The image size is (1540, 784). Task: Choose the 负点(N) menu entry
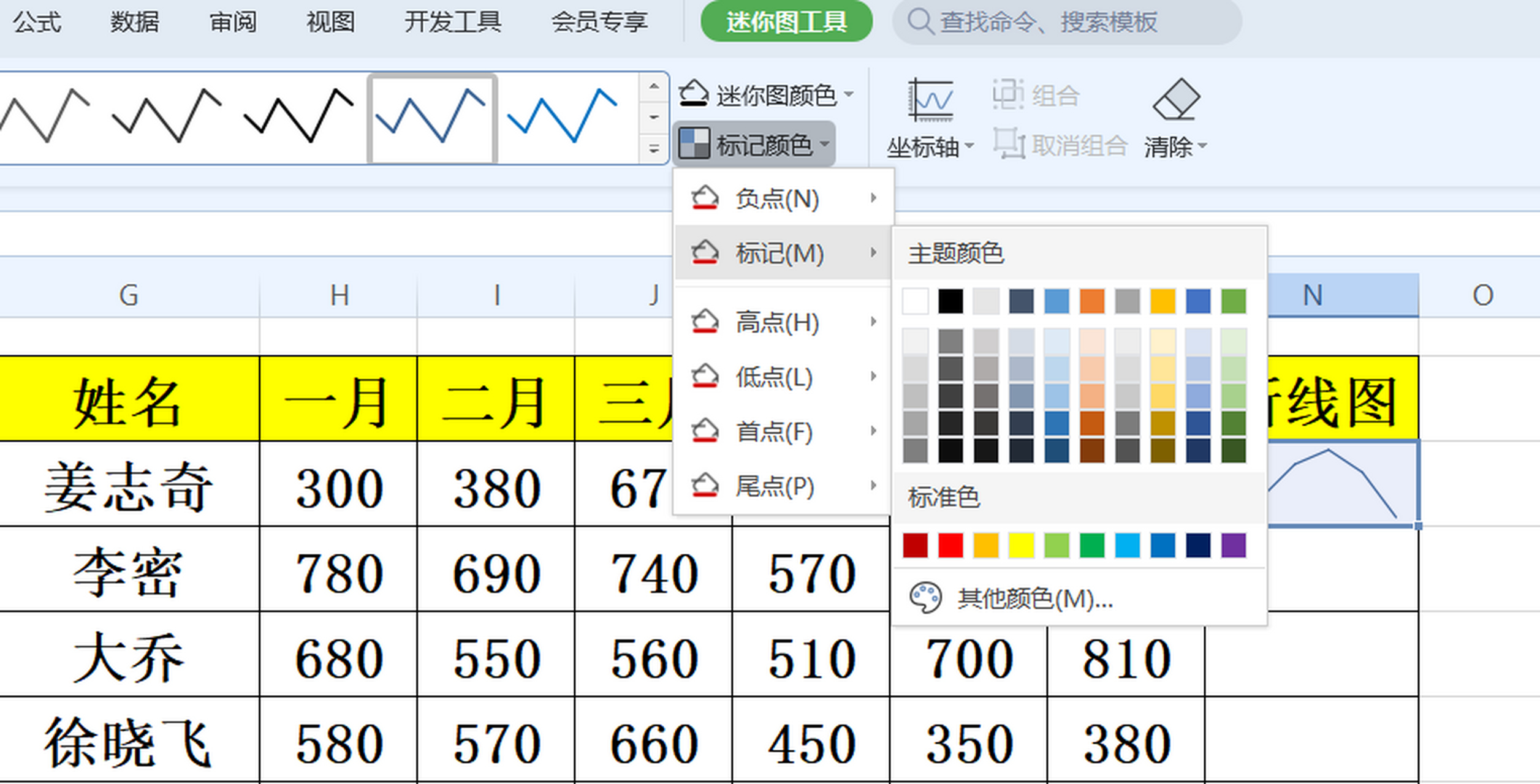(x=783, y=198)
